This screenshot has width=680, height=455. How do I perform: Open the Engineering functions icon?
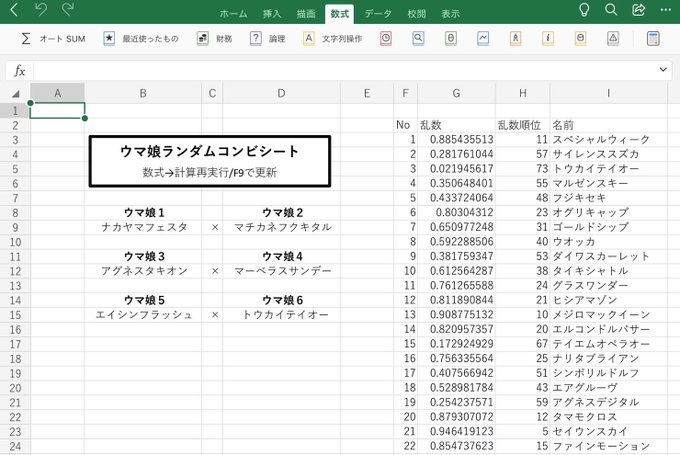pos(515,39)
